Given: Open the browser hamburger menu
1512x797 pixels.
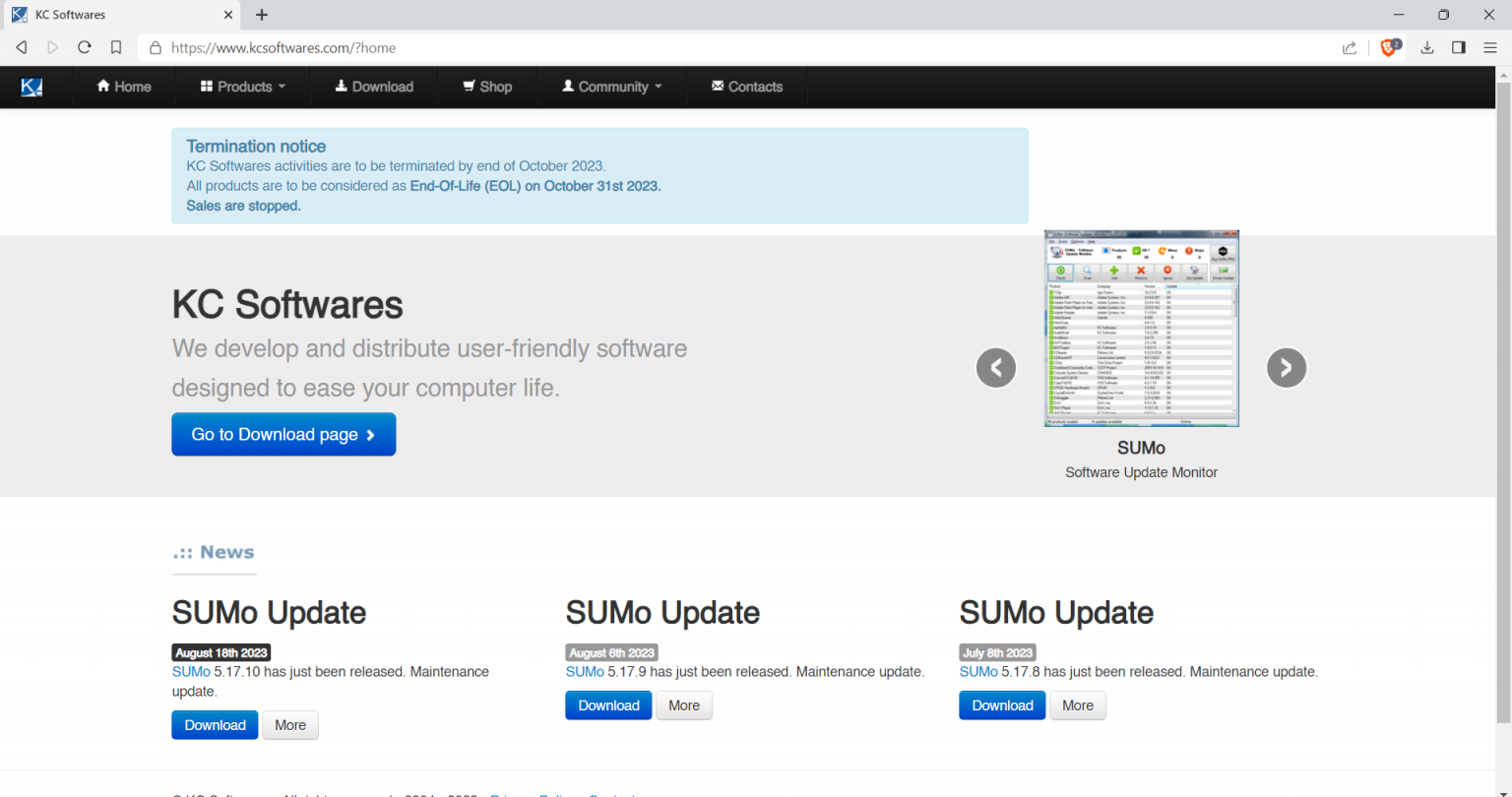Looking at the screenshot, I should tap(1490, 47).
